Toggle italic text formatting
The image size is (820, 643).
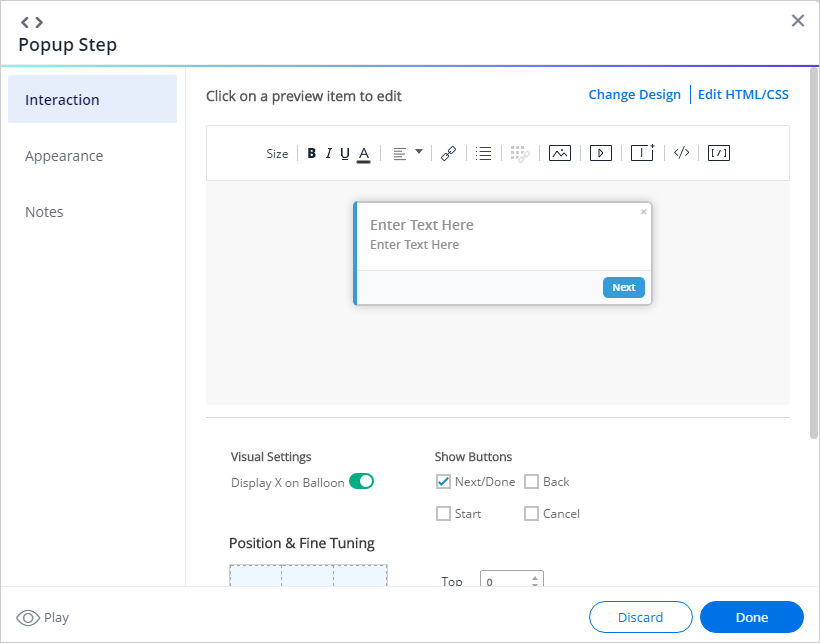pyautogui.click(x=328, y=153)
